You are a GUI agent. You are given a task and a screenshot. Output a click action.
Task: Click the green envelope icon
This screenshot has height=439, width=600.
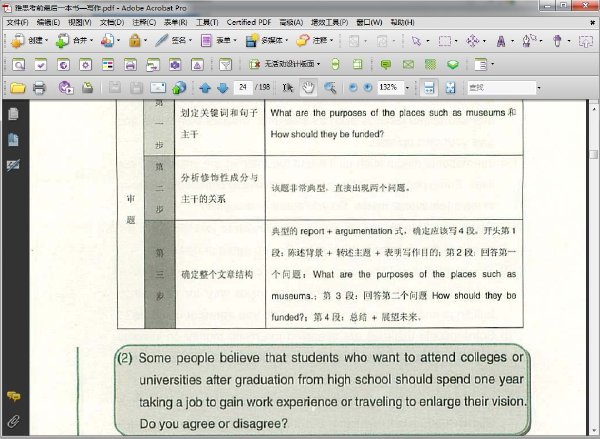(x=408, y=64)
